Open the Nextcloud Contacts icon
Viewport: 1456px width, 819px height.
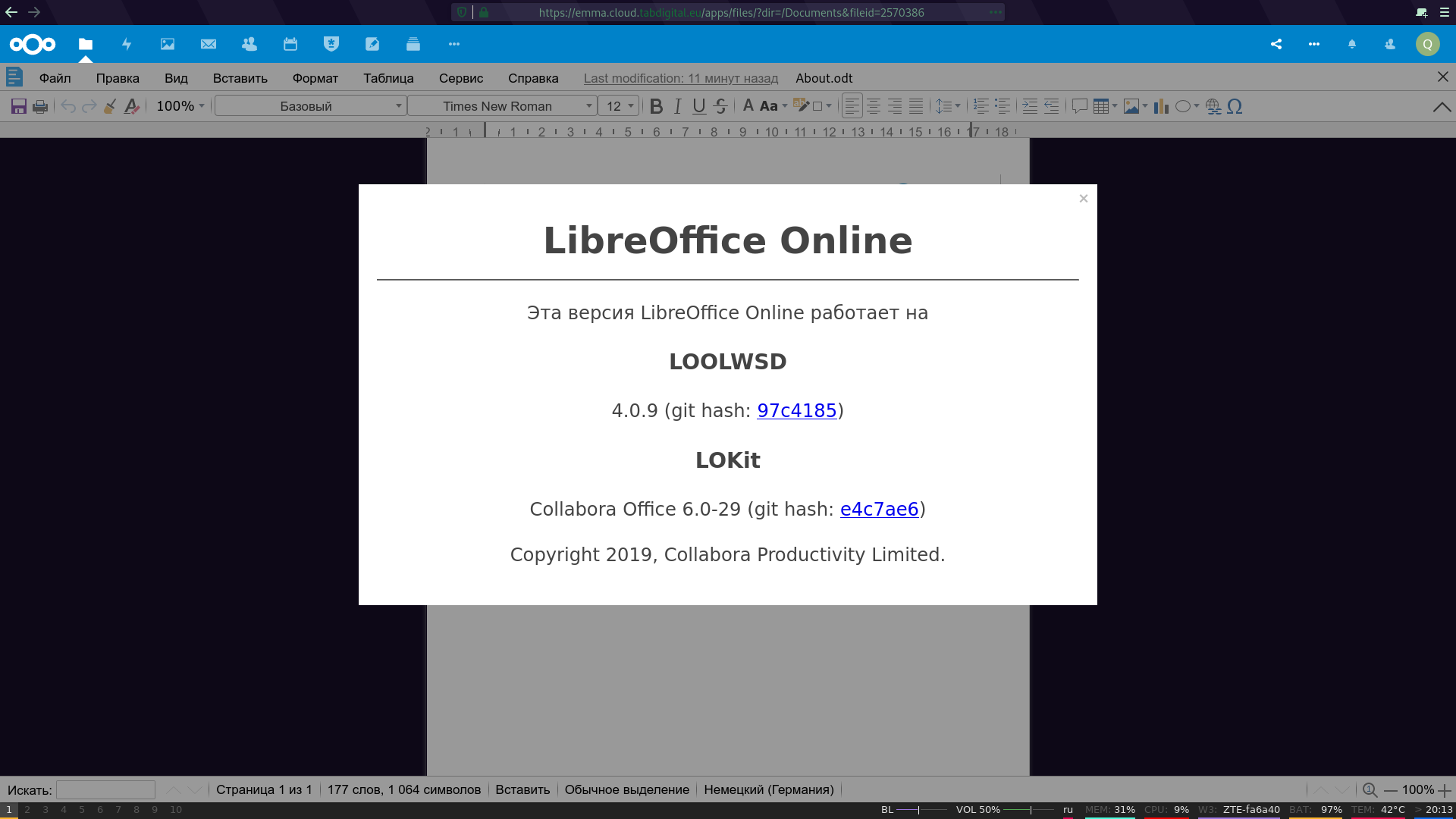click(x=249, y=44)
